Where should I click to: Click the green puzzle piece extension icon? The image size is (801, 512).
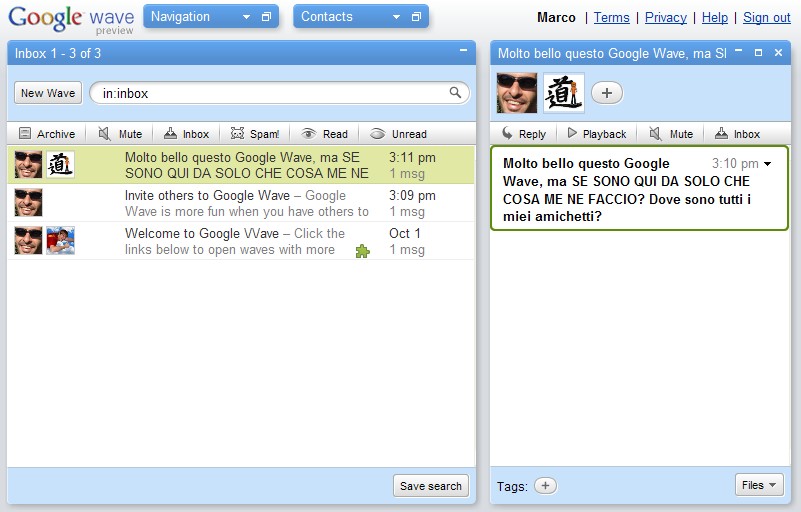(363, 251)
